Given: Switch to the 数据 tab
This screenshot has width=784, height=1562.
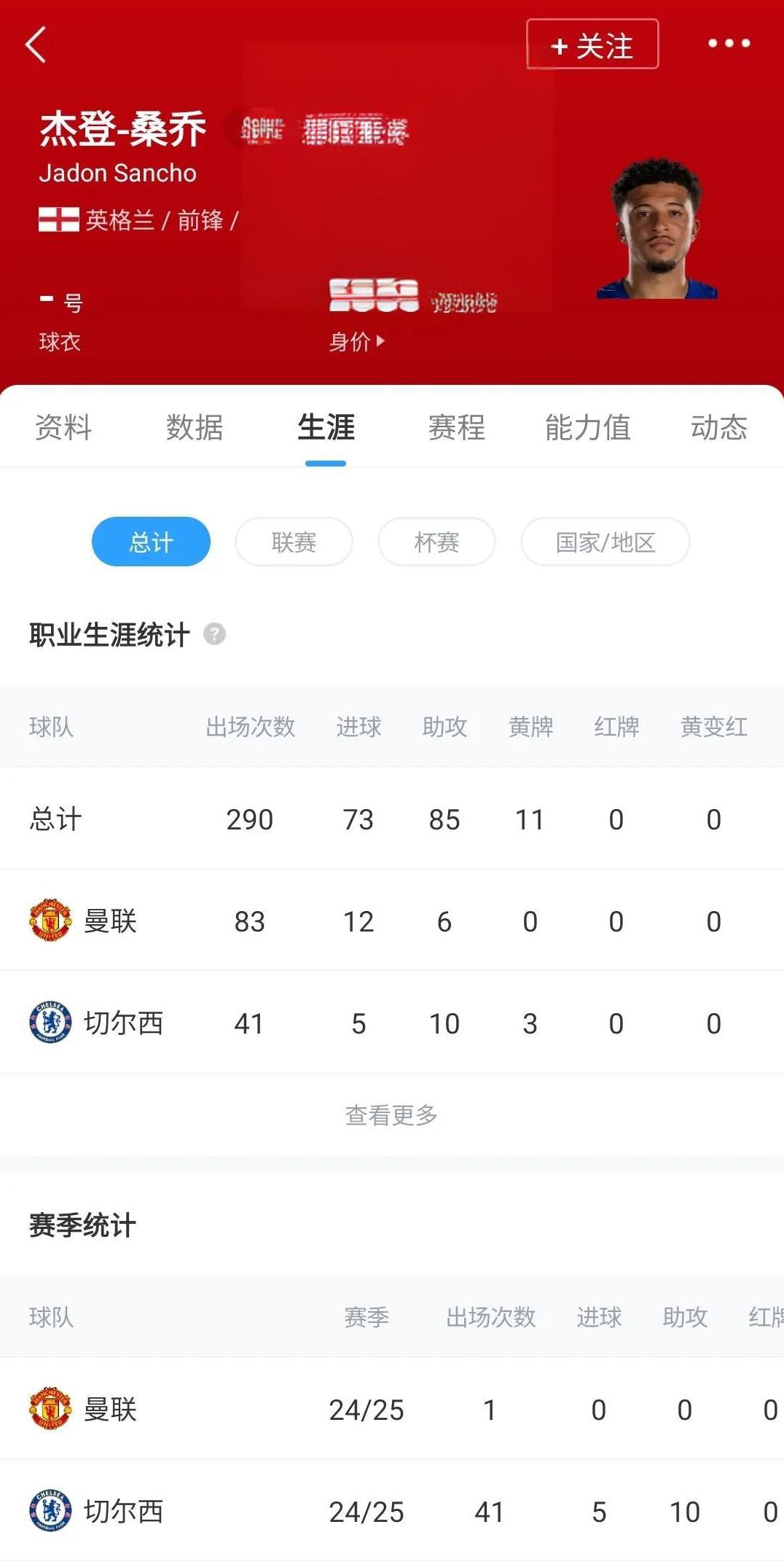Looking at the screenshot, I should click(195, 427).
